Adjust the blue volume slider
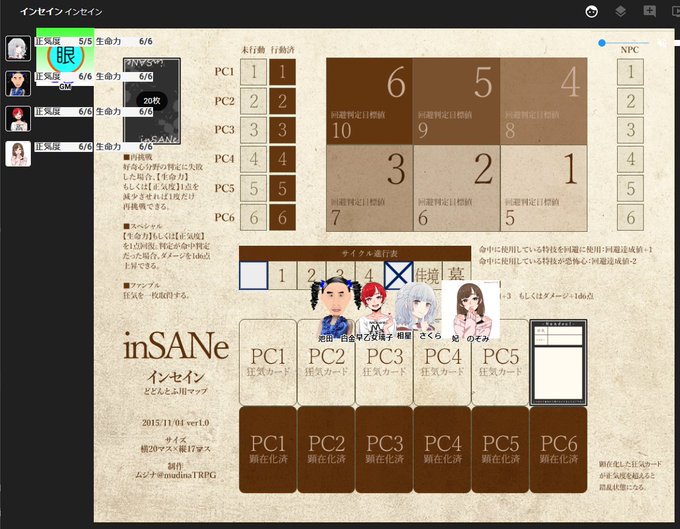Screen dimensions: 680x529 [624, 43]
